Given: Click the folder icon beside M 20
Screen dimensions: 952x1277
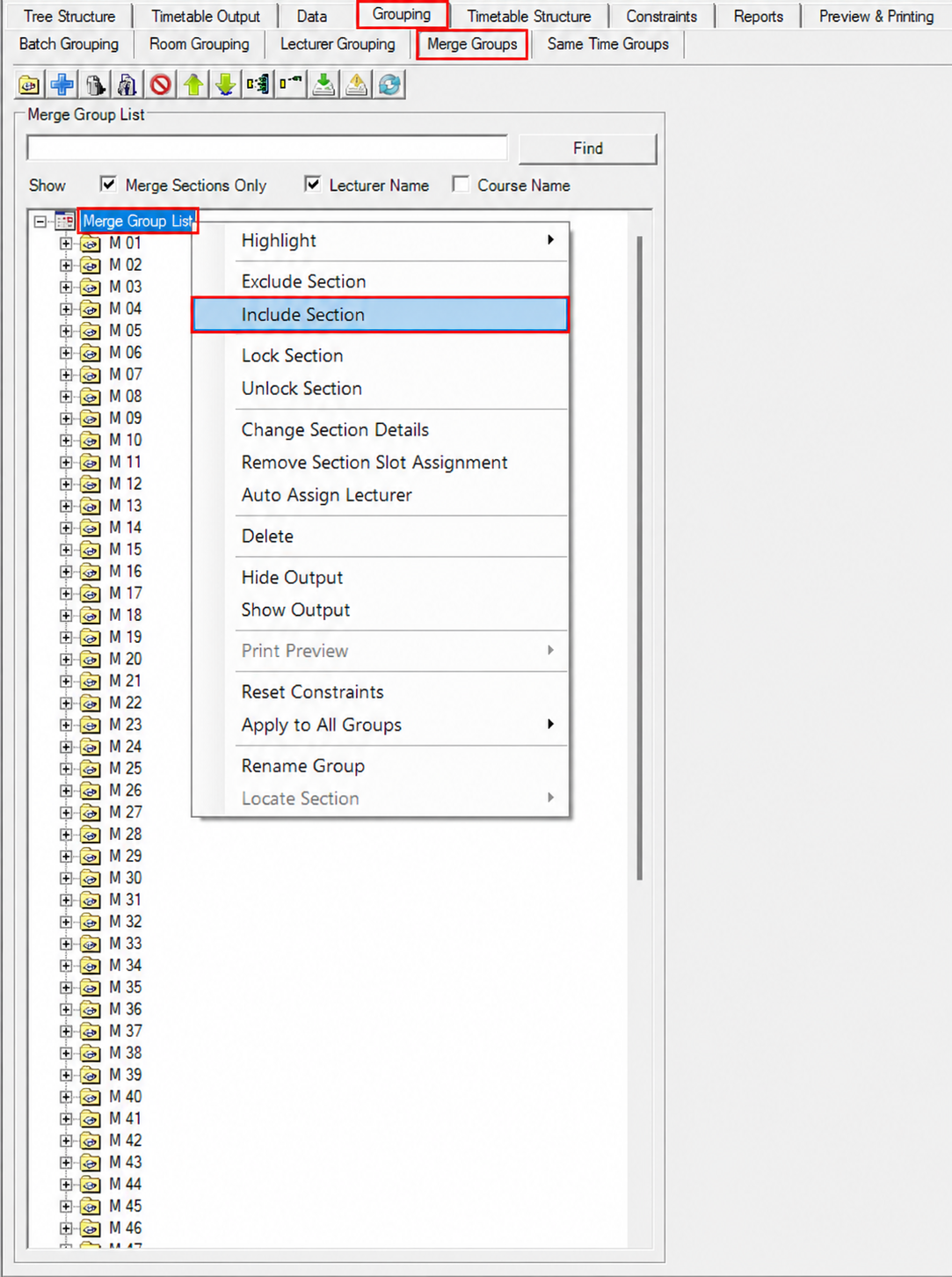Looking at the screenshot, I should 91,660.
